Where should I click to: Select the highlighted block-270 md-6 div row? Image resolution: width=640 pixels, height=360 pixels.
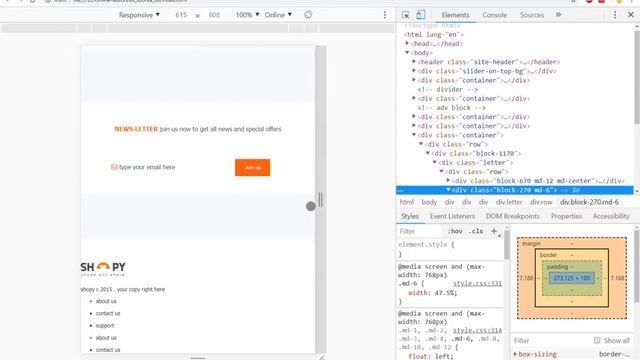(x=514, y=190)
